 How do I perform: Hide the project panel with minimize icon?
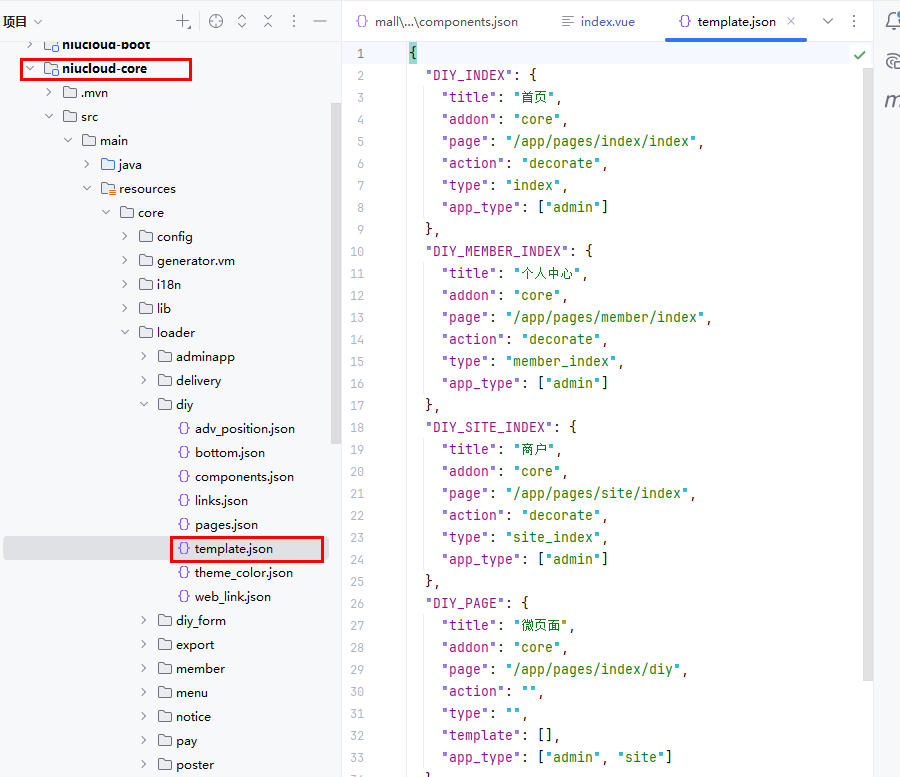tap(320, 21)
